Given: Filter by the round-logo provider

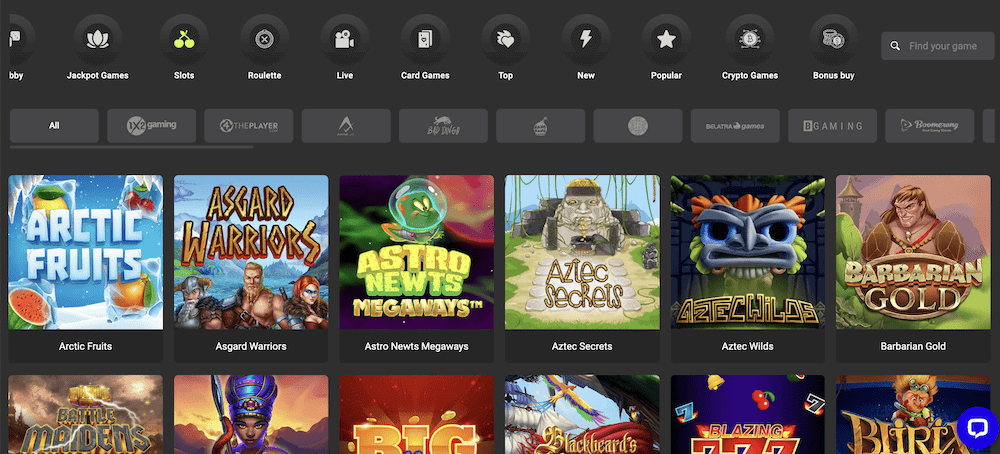Looking at the screenshot, I should 638,126.
